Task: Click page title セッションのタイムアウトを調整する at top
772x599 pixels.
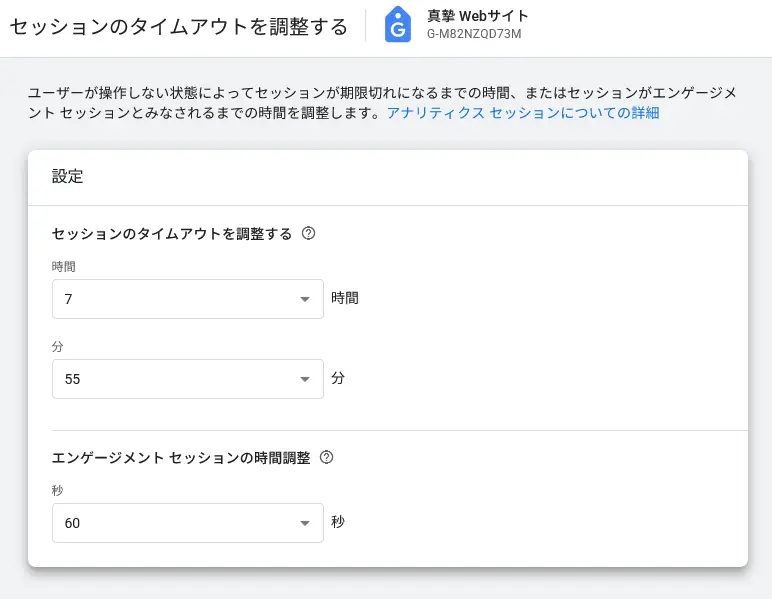Action: pyautogui.click(x=179, y=27)
